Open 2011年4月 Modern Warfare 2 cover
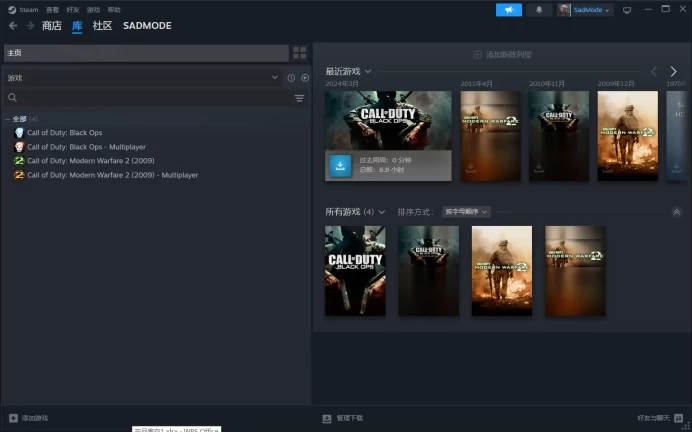 (490, 136)
